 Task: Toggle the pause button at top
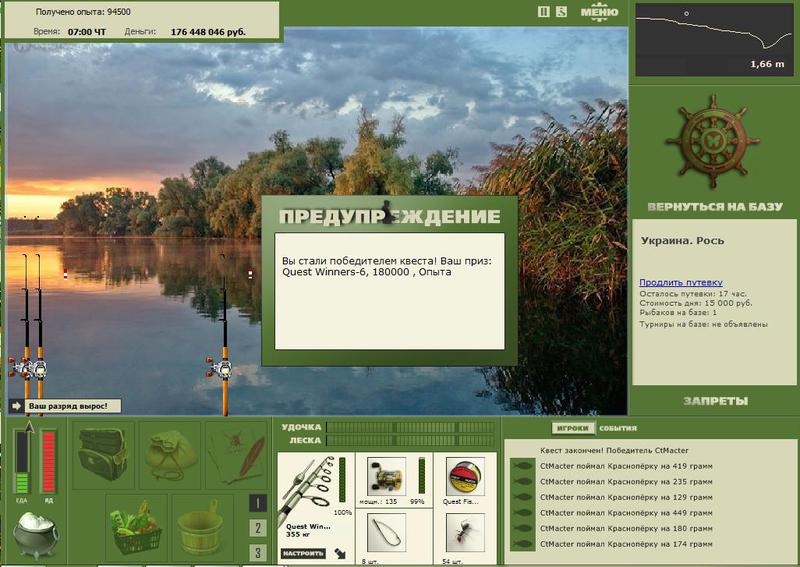pyautogui.click(x=544, y=11)
